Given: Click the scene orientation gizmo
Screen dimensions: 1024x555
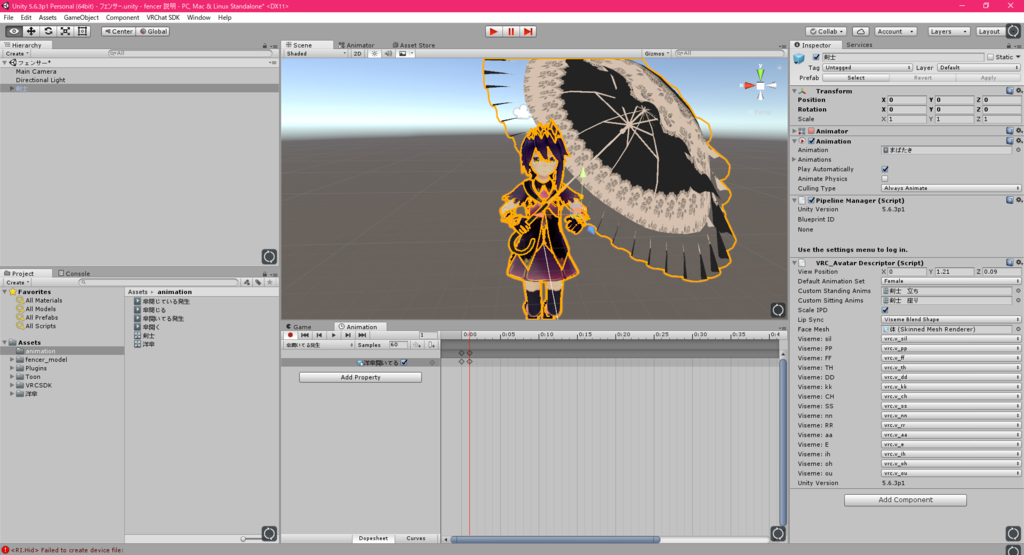Looking at the screenshot, I should coord(760,85).
